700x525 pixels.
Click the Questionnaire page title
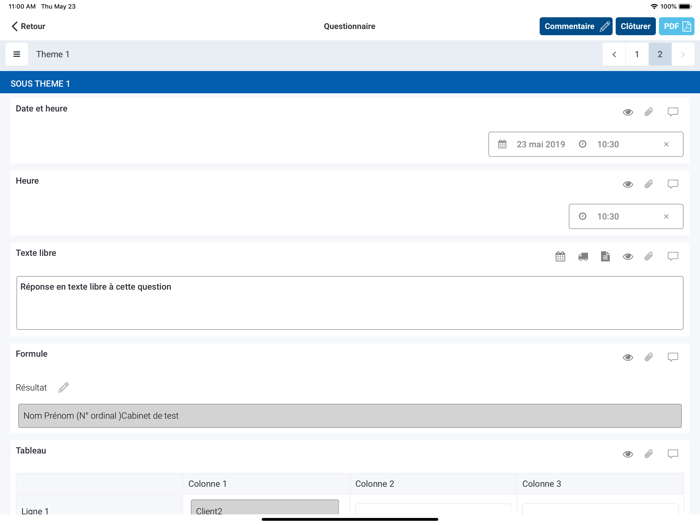pyautogui.click(x=350, y=26)
